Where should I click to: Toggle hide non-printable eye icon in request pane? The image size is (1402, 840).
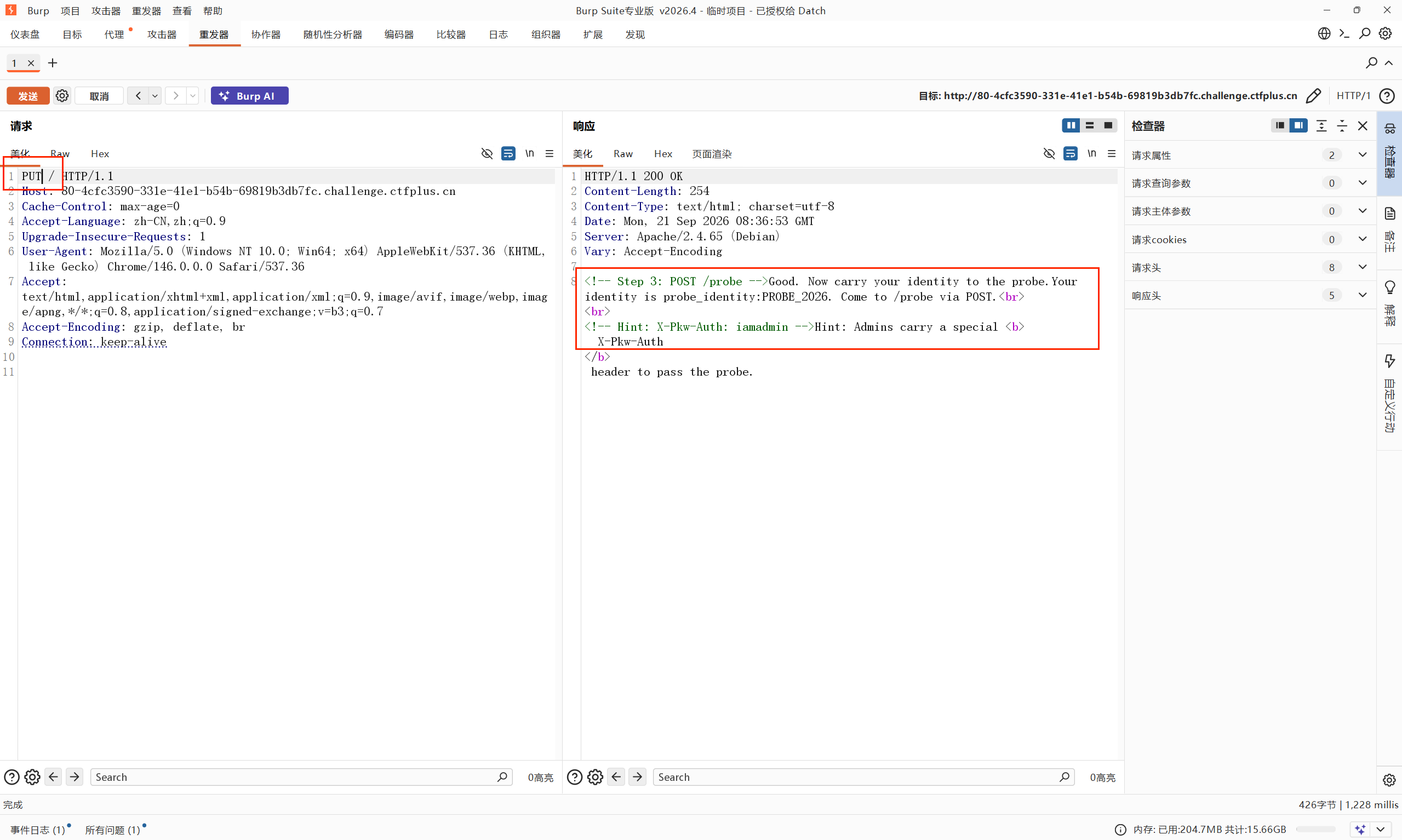coord(487,153)
